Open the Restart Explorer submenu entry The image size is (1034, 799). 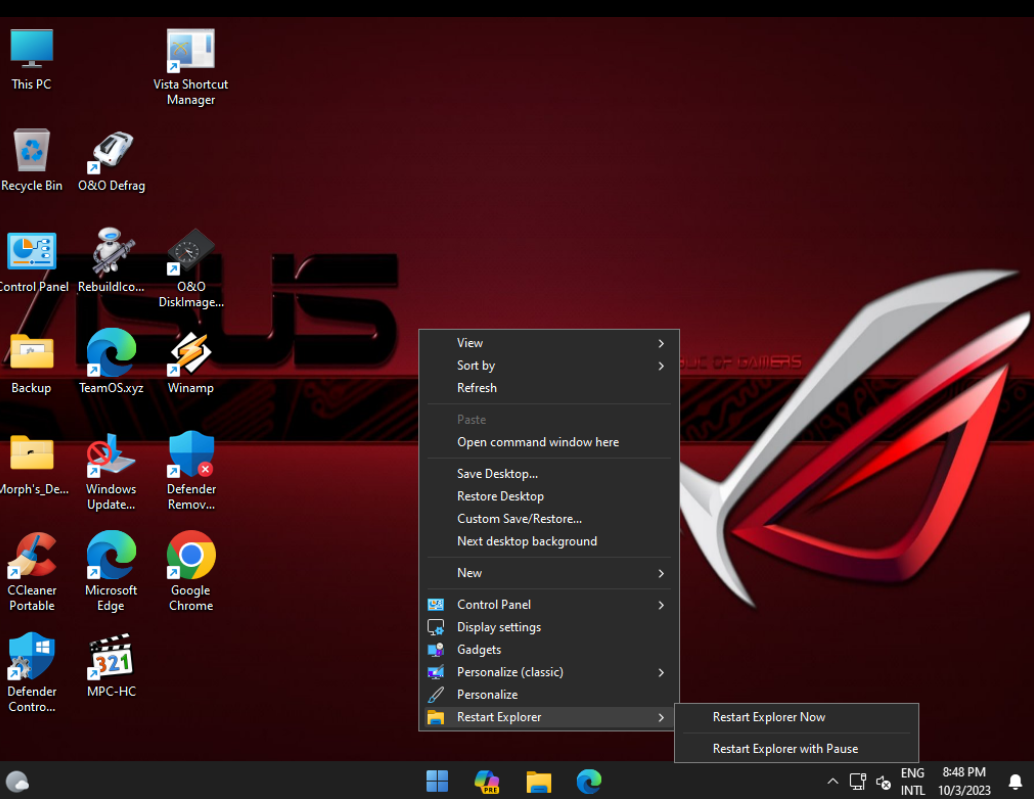click(x=549, y=717)
